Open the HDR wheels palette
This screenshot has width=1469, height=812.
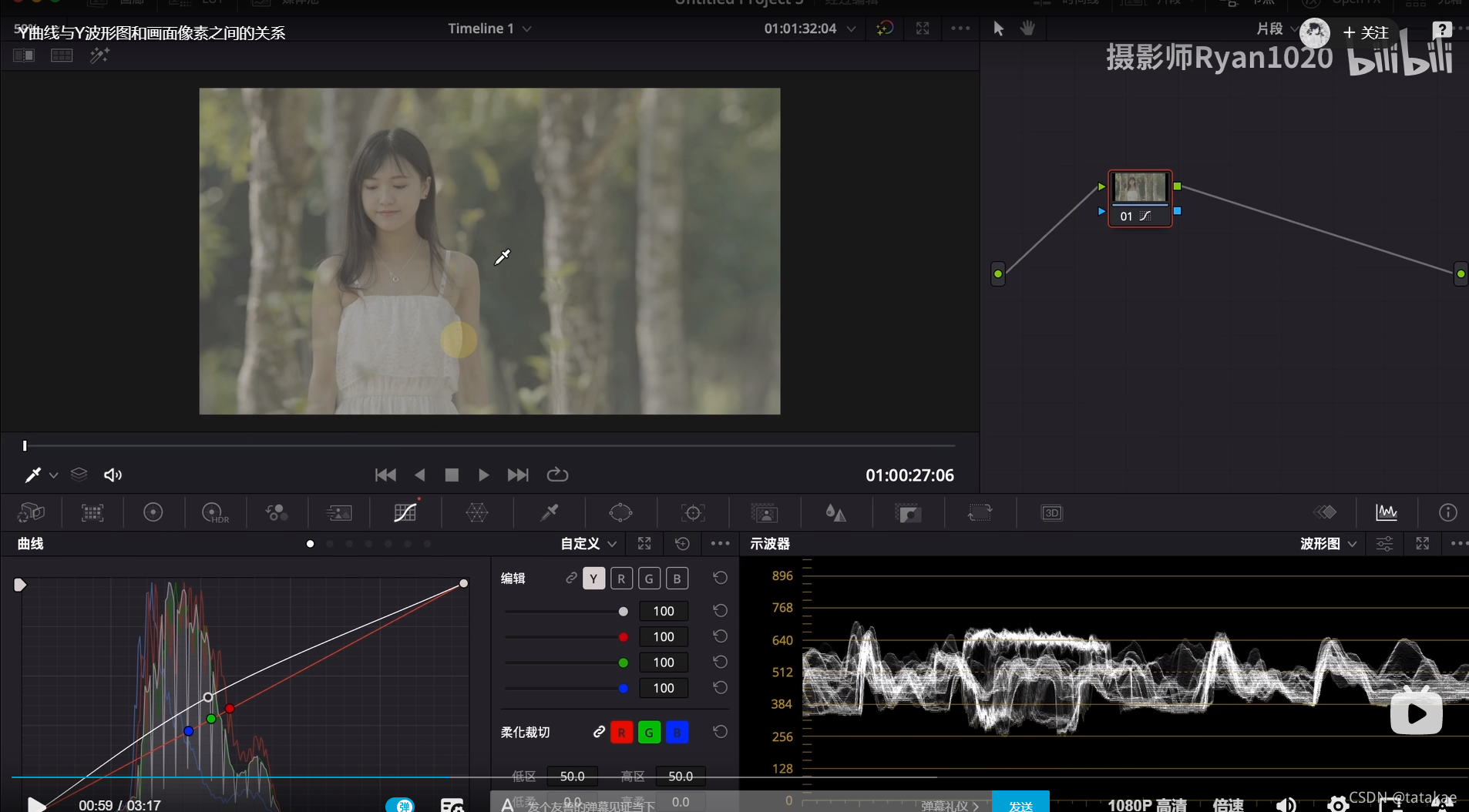tap(215, 512)
